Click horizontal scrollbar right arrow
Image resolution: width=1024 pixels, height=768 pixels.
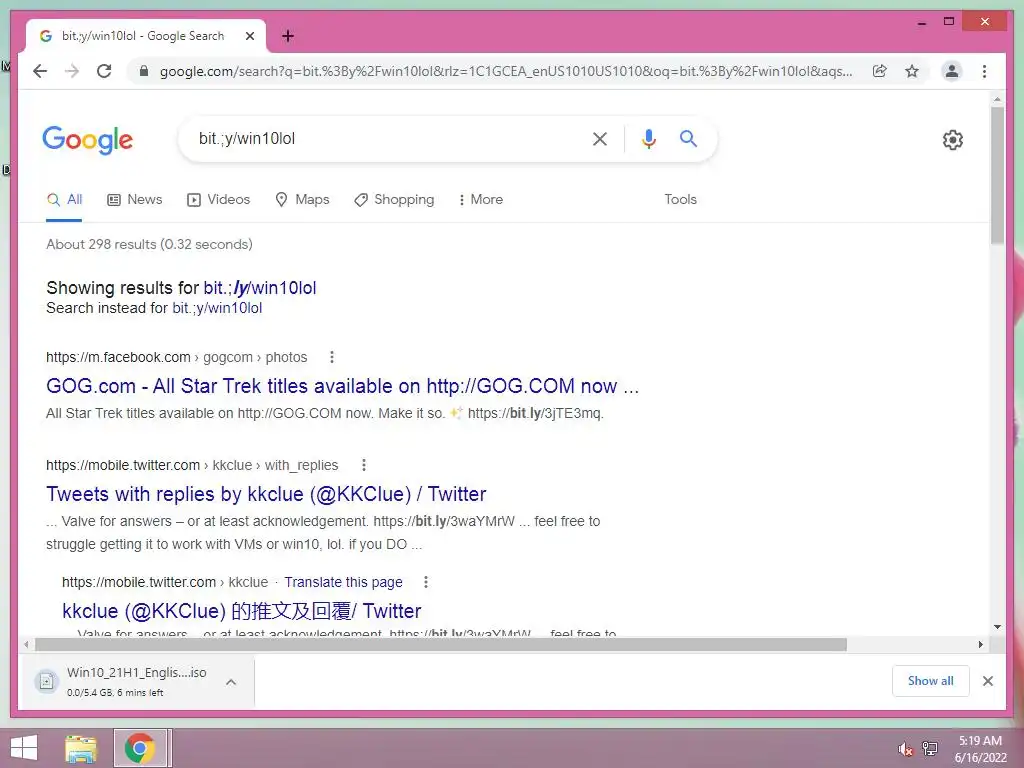point(981,645)
